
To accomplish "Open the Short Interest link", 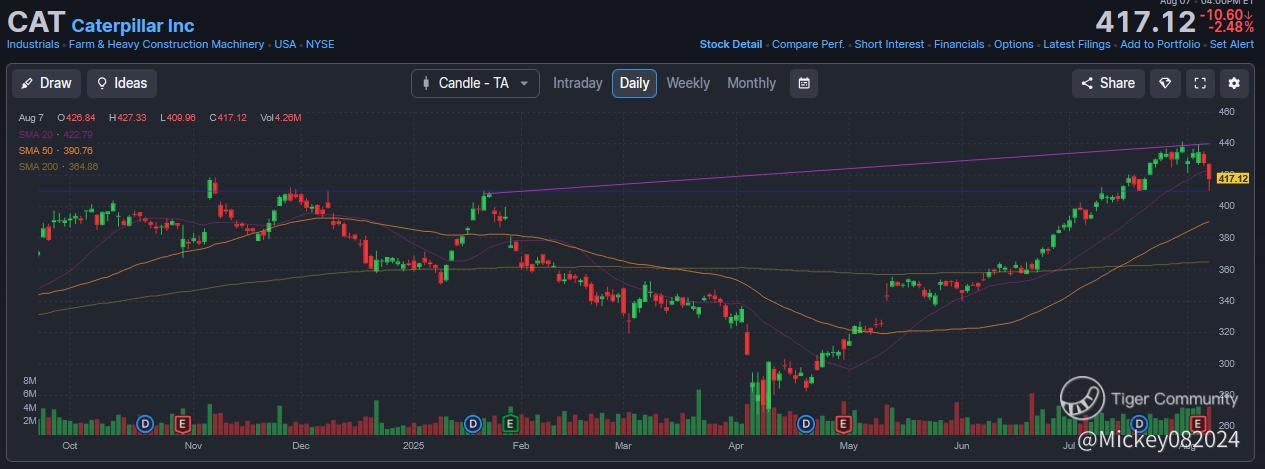I will pos(889,45).
